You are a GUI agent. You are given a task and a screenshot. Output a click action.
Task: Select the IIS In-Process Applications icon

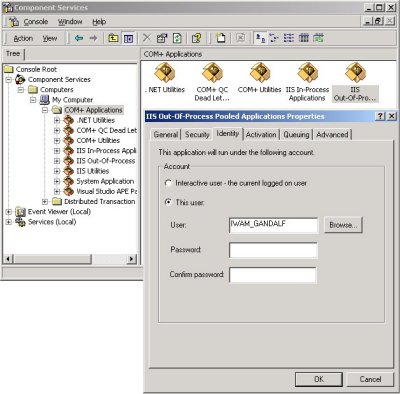(307, 72)
